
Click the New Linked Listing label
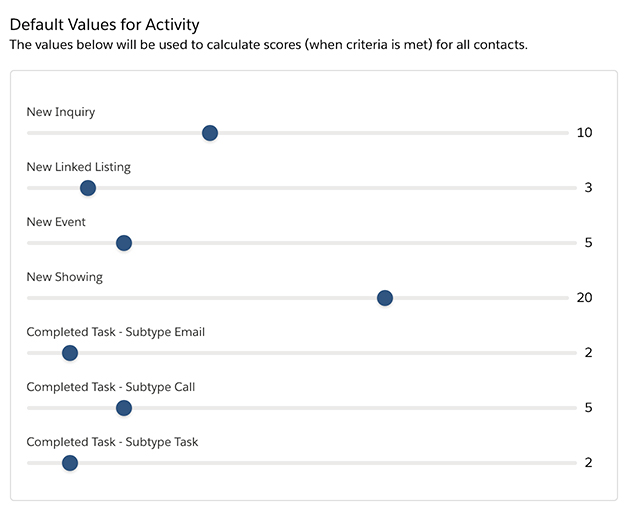(x=78, y=167)
